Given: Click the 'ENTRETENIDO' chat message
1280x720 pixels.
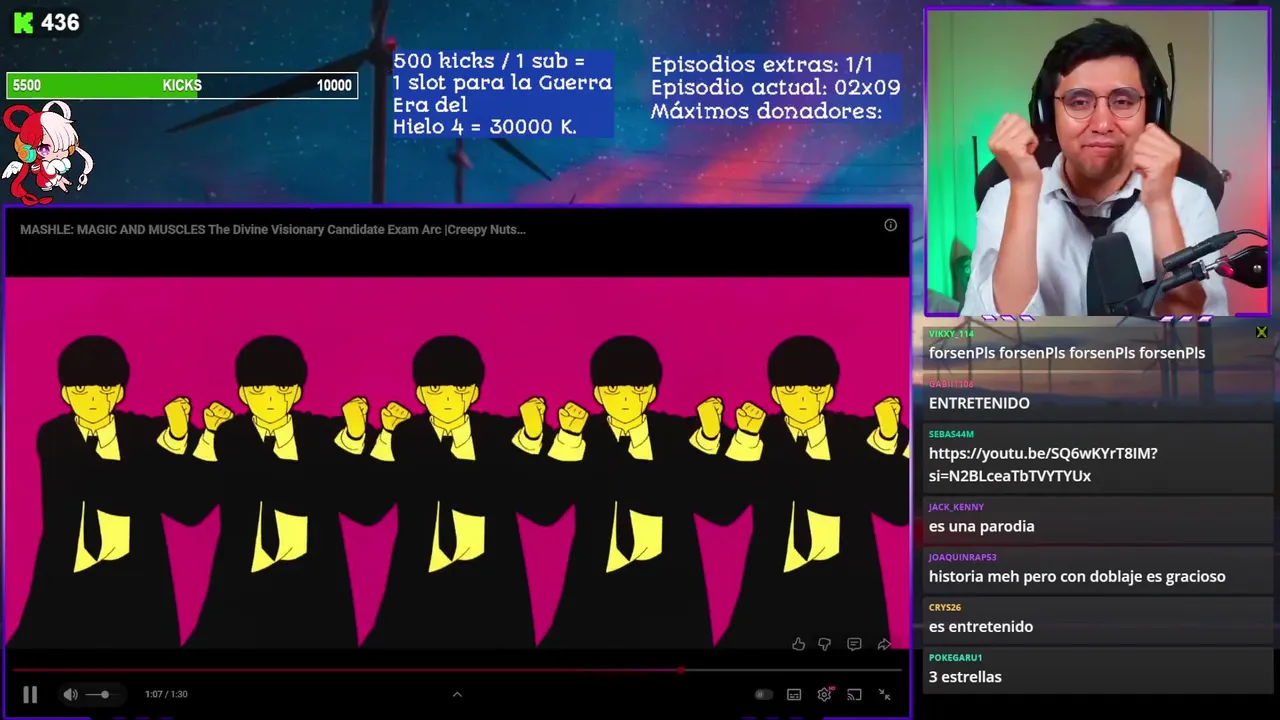Looking at the screenshot, I should [x=979, y=403].
